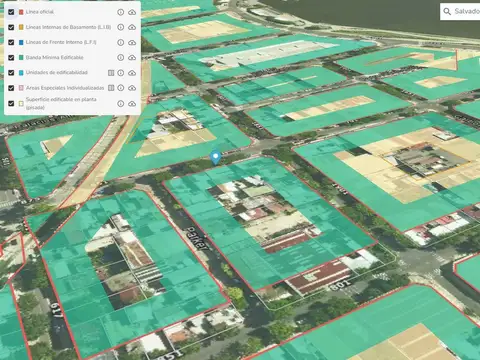The image size is (480, 360).
Task: Toggle Líneas de Frente Interno (L.F.I) checkbox
Action: tap(11, 42)
